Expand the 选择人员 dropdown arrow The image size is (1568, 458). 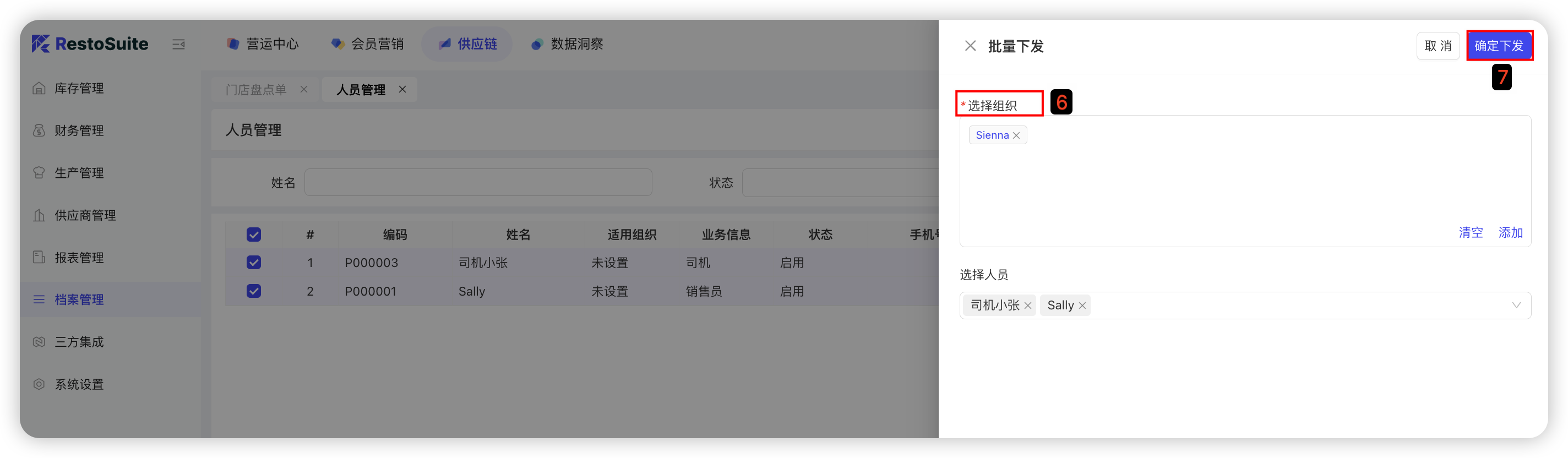[1516, 306]
